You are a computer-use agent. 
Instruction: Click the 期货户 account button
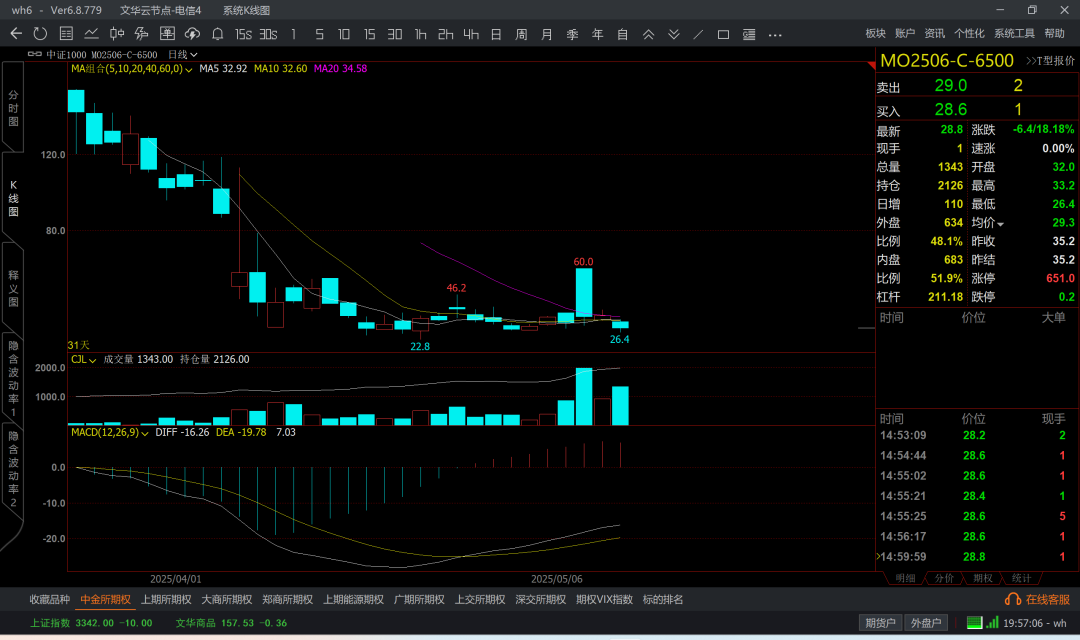tap(880, 623)
